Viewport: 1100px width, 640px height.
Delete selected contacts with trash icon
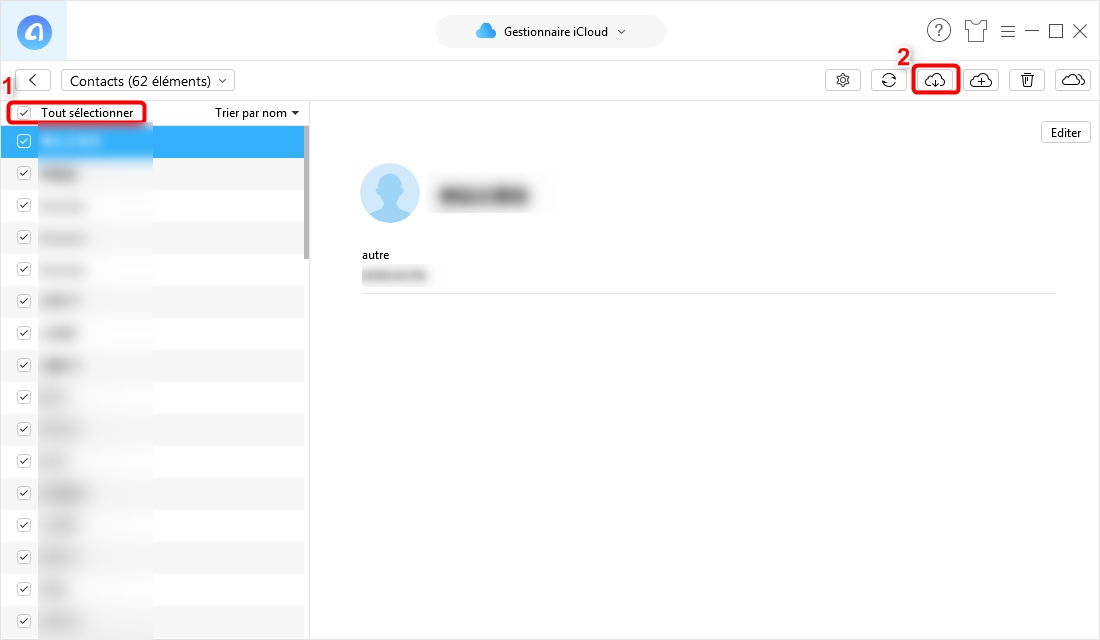(1027, 80)
